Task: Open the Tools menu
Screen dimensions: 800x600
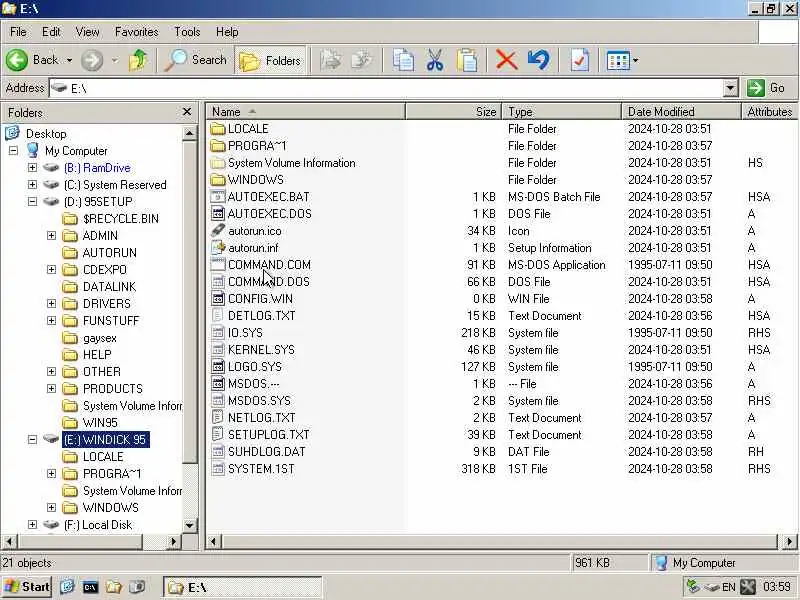Action: (187, 32)
